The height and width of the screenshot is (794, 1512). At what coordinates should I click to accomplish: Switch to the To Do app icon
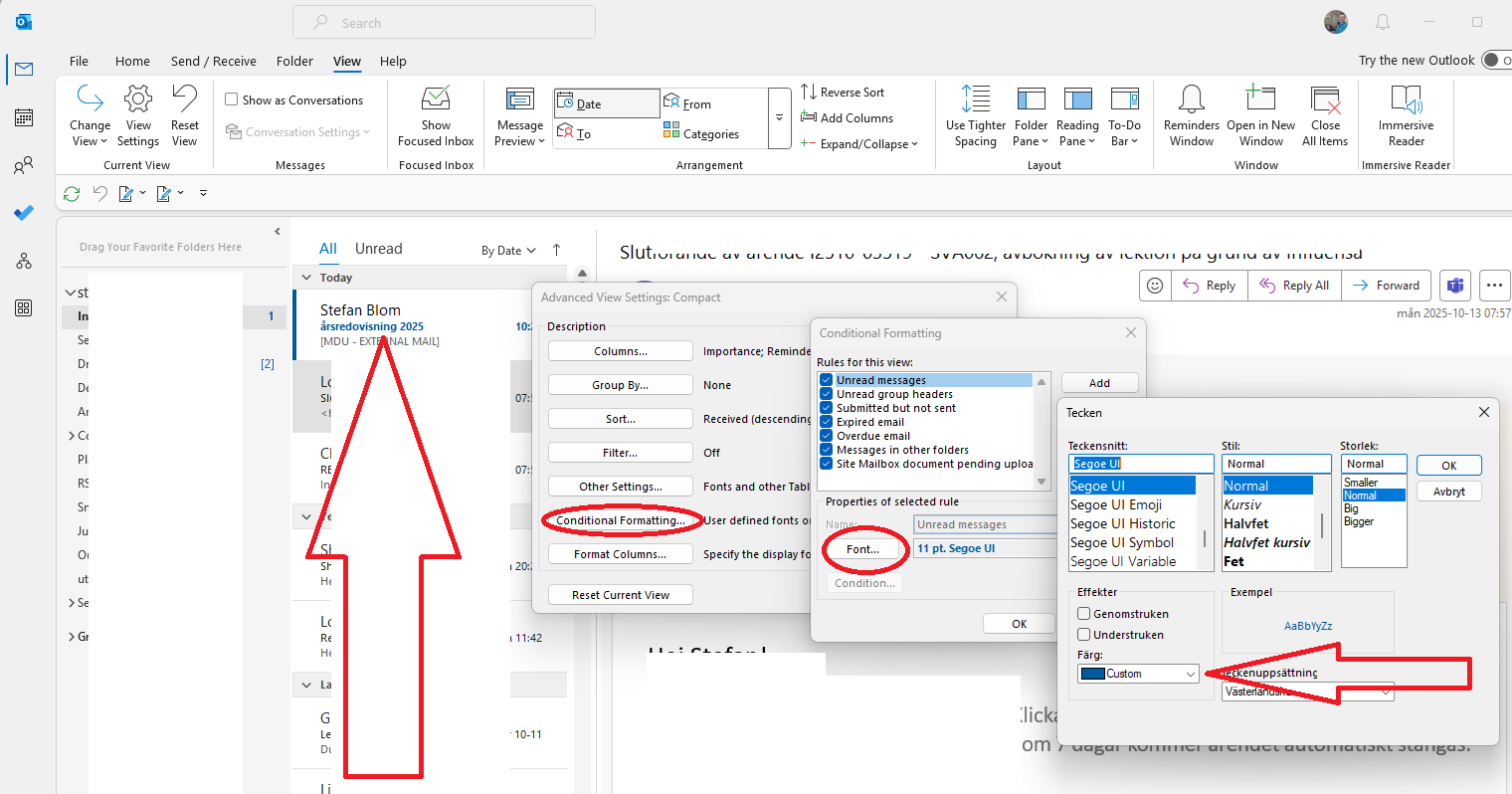point(23,213)
